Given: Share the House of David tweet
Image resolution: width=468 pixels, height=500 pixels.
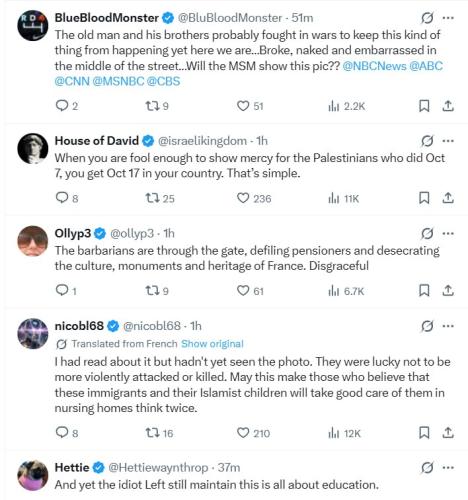Looking at the screenshot, I should 448,198.
